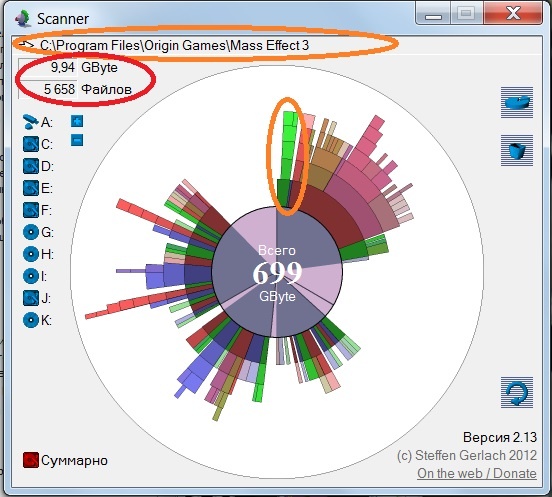Open the On the web / Donate link
The height and width of the screenshot is (497, 552).
point(477,473)
